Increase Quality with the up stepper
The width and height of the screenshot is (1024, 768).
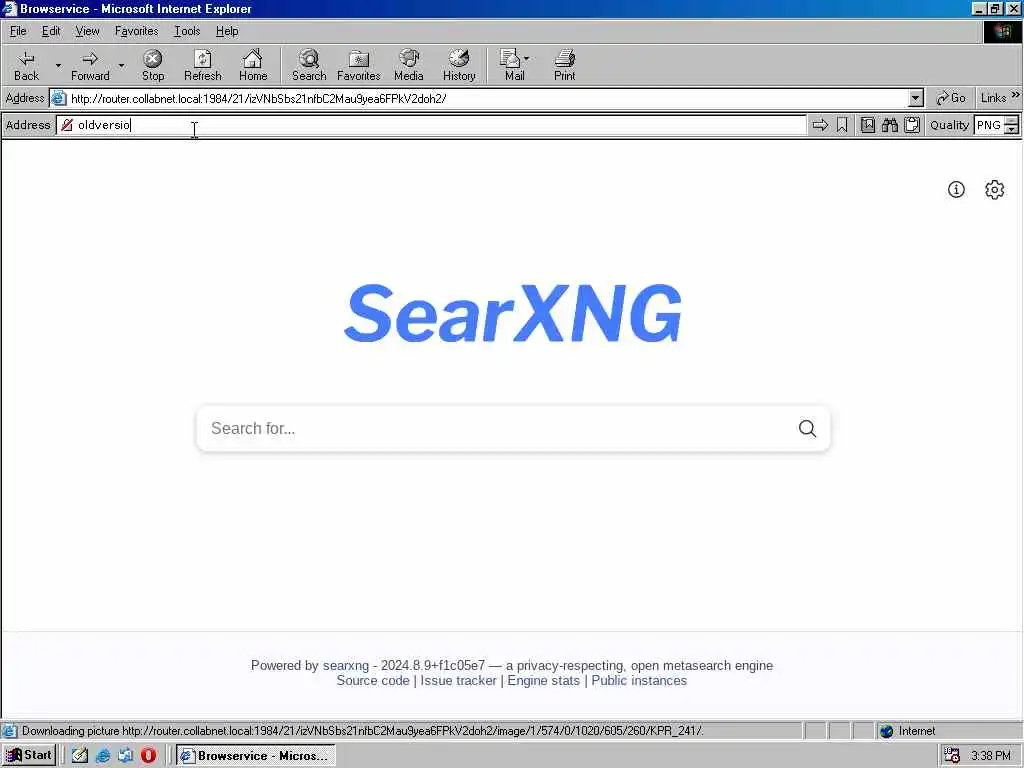1012,121
